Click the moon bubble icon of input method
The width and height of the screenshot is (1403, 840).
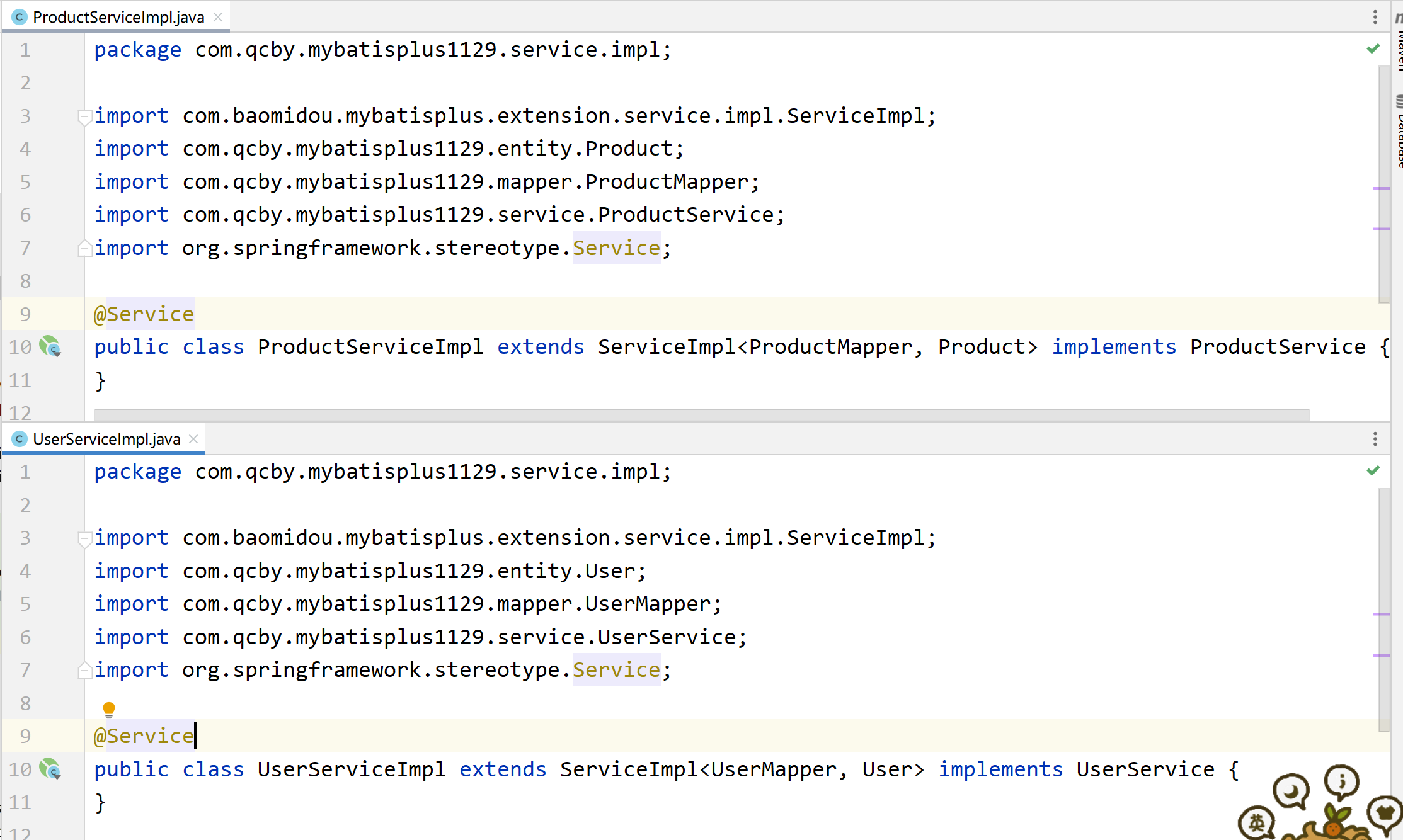point(1291,790)
